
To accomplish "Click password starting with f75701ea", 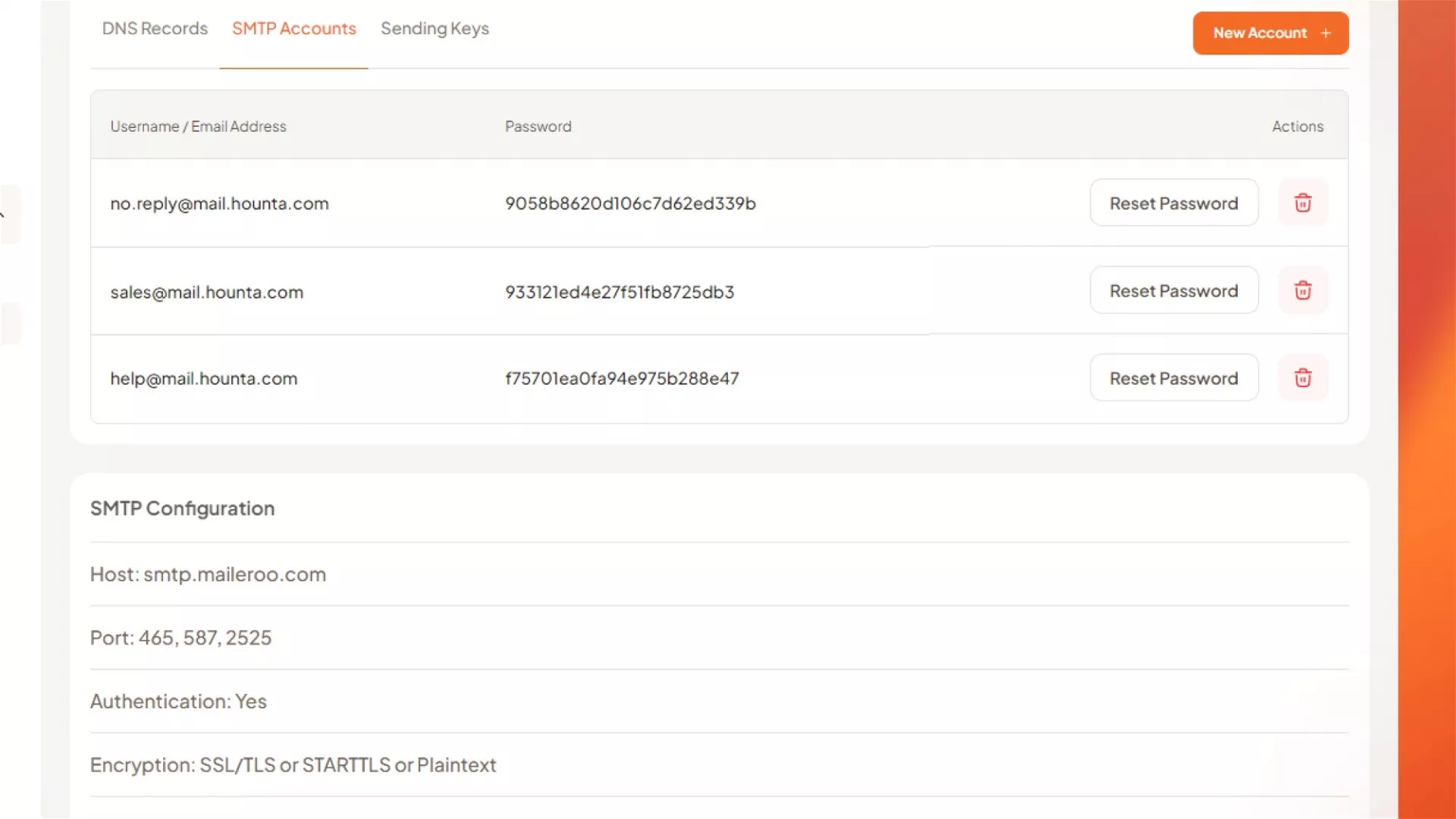I will pos(621,378).
